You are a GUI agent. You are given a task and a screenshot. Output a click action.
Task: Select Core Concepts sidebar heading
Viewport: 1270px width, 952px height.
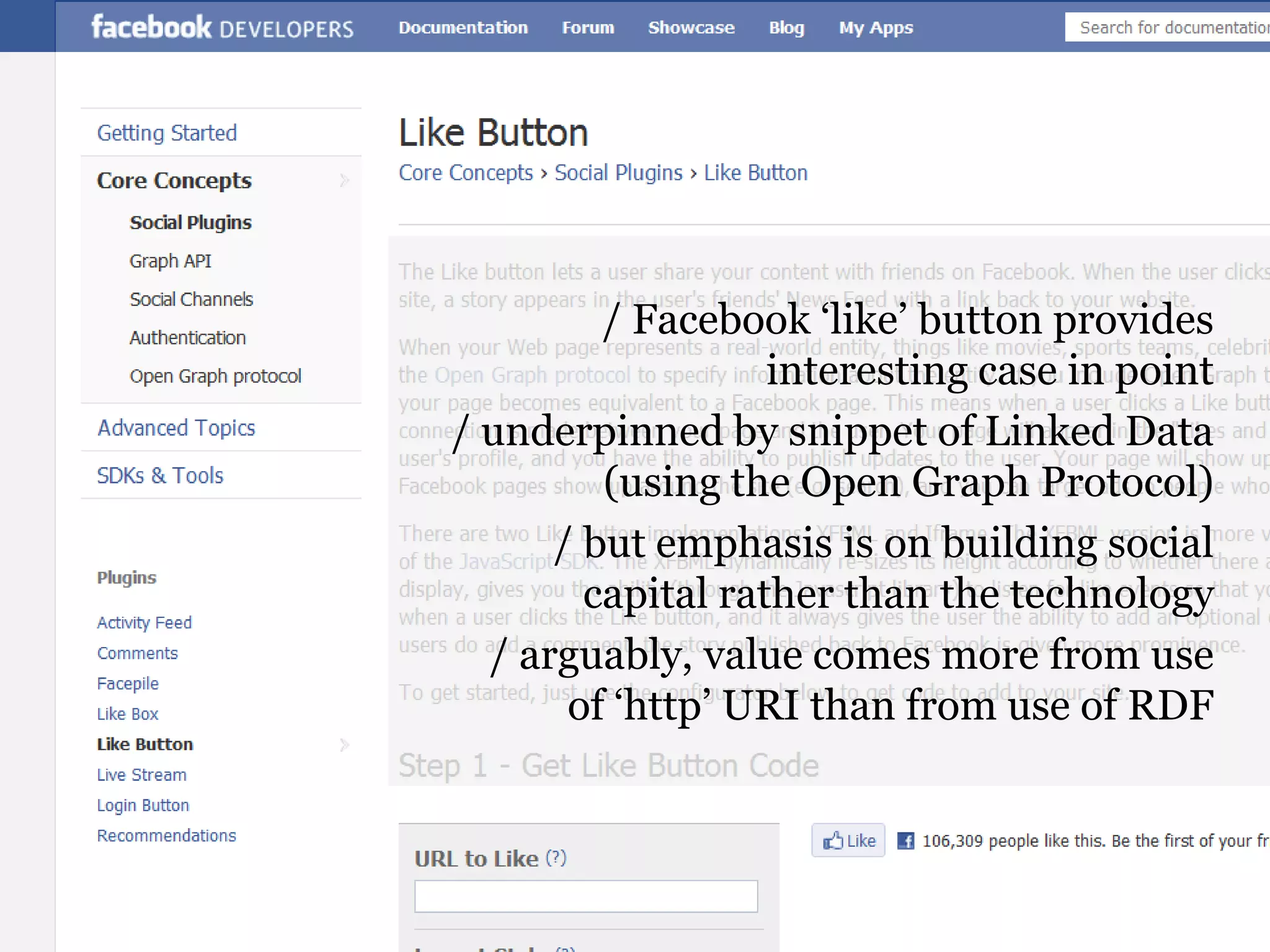174,180
